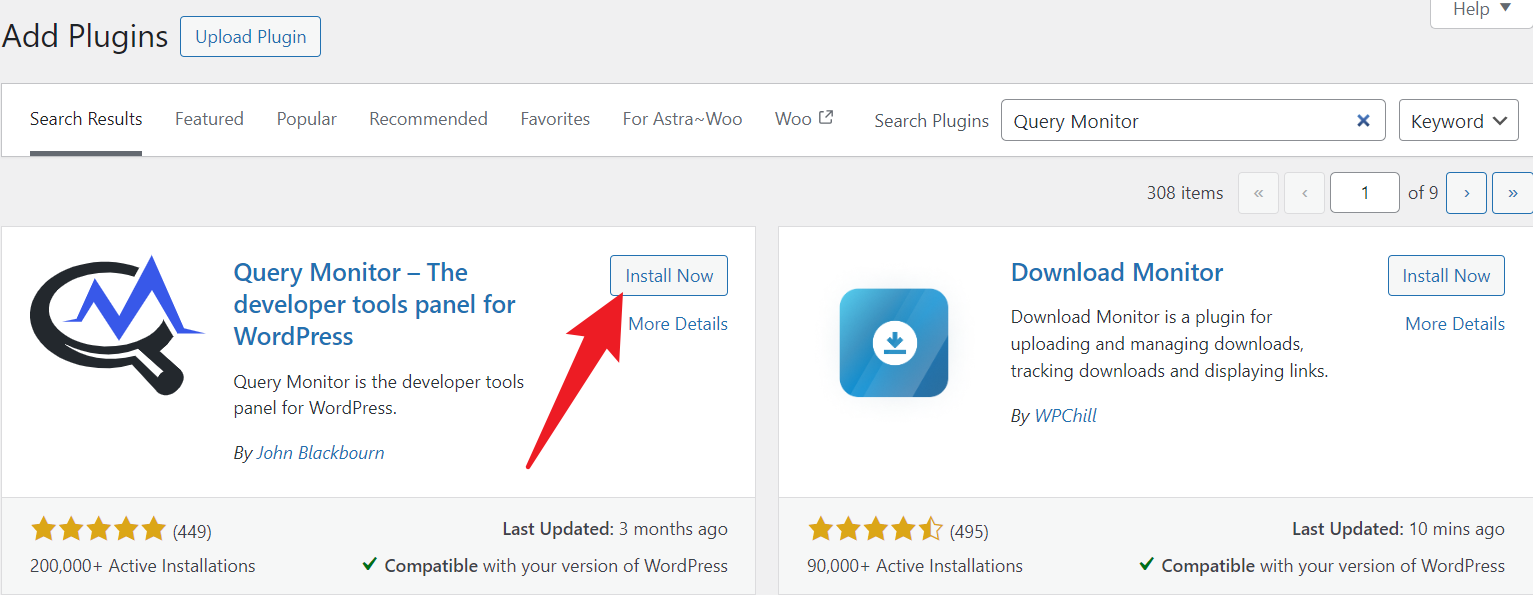Click the Query Monitor plugin logo icon
This screenshot has height=595, width=1533.
[117, 326]
